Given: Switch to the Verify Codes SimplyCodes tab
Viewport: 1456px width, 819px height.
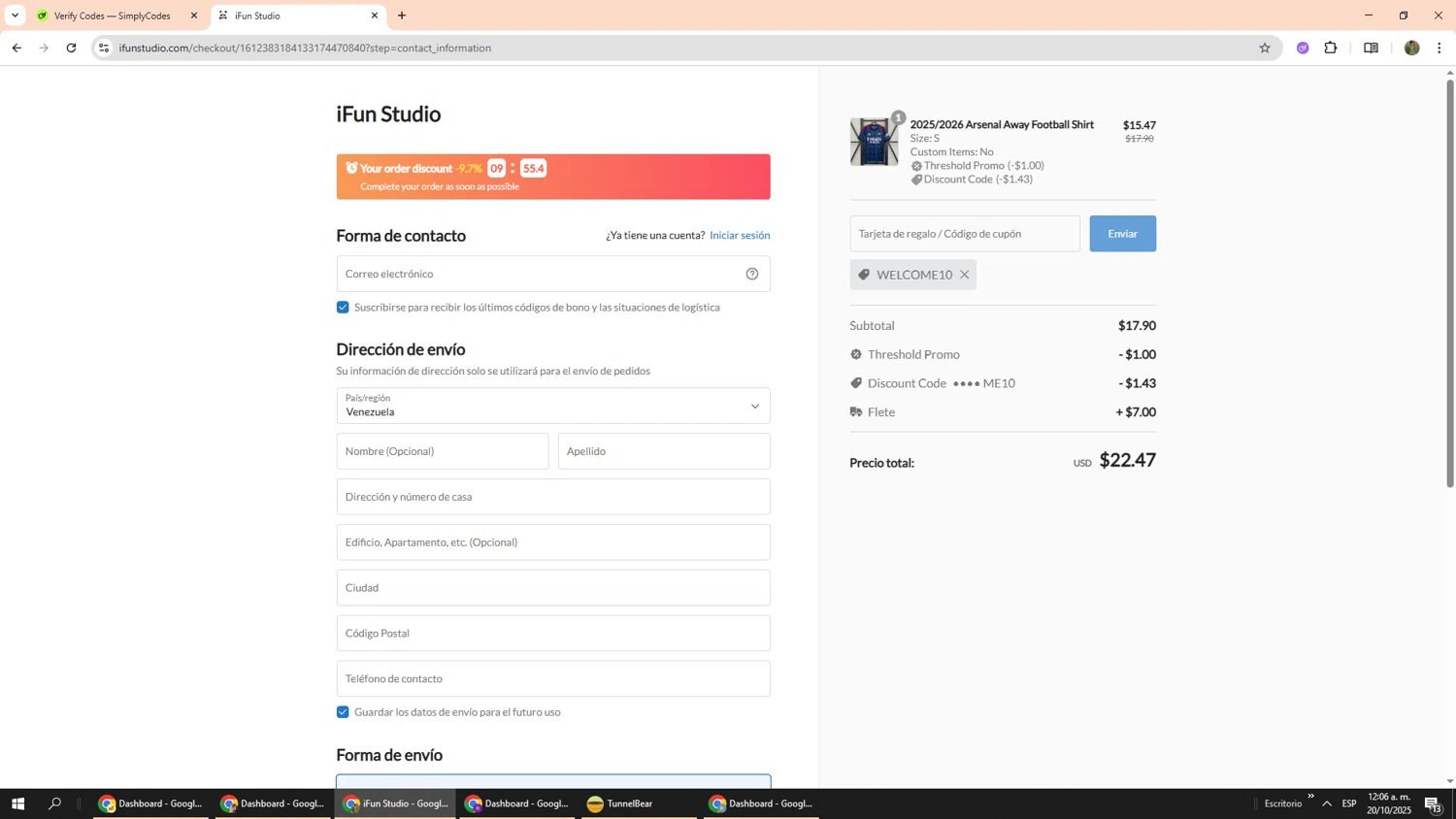Looking at the screenshot, I should [112, 16].
